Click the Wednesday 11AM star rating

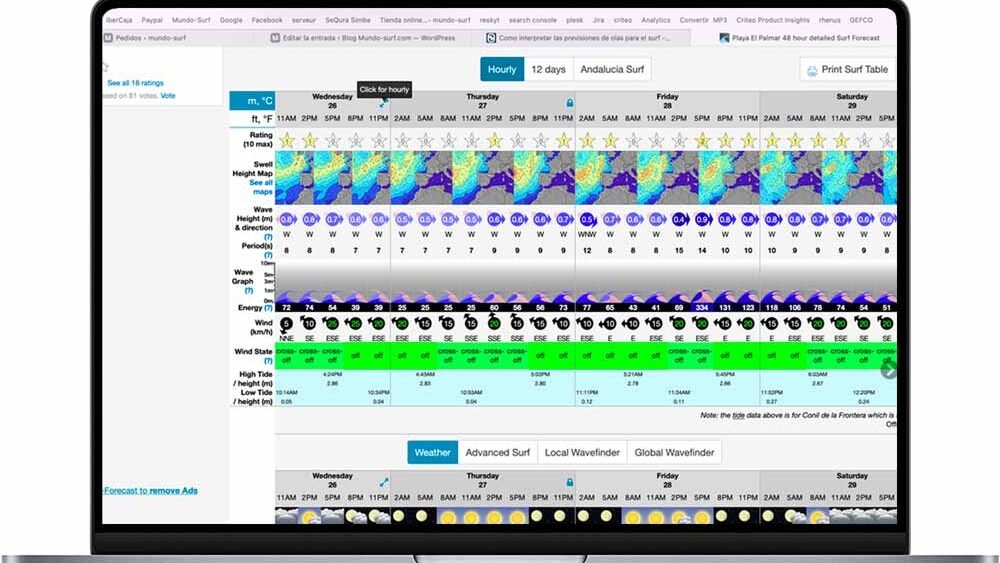point(287,140)
